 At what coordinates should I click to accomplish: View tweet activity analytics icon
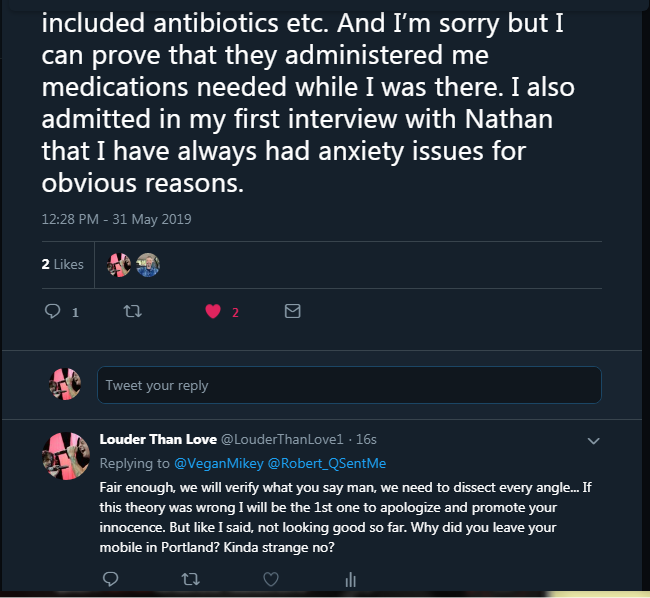(350, 578)
